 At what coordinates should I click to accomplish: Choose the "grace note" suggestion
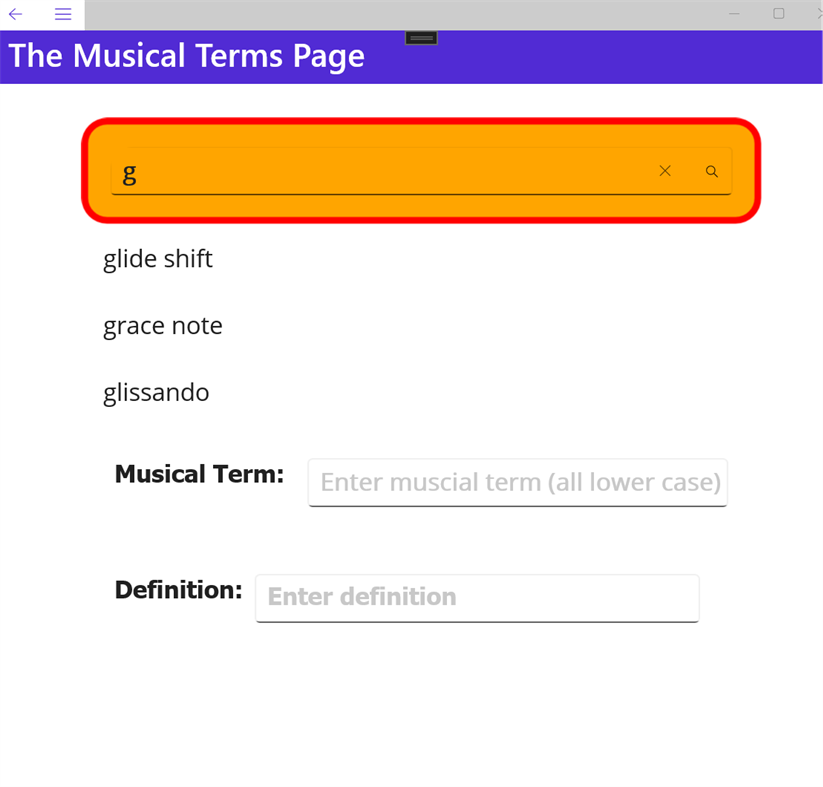tap(163, 326)
